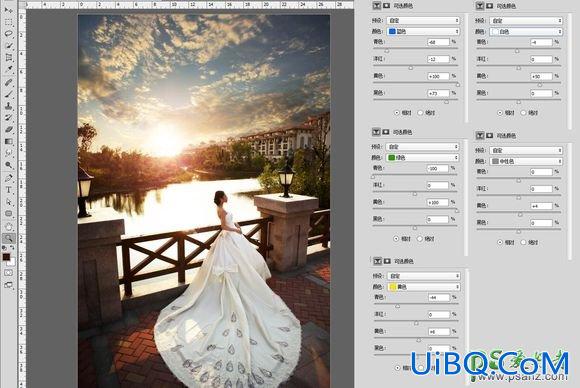Click the Magenta value field in Yellow panel

tap(439, 314)
